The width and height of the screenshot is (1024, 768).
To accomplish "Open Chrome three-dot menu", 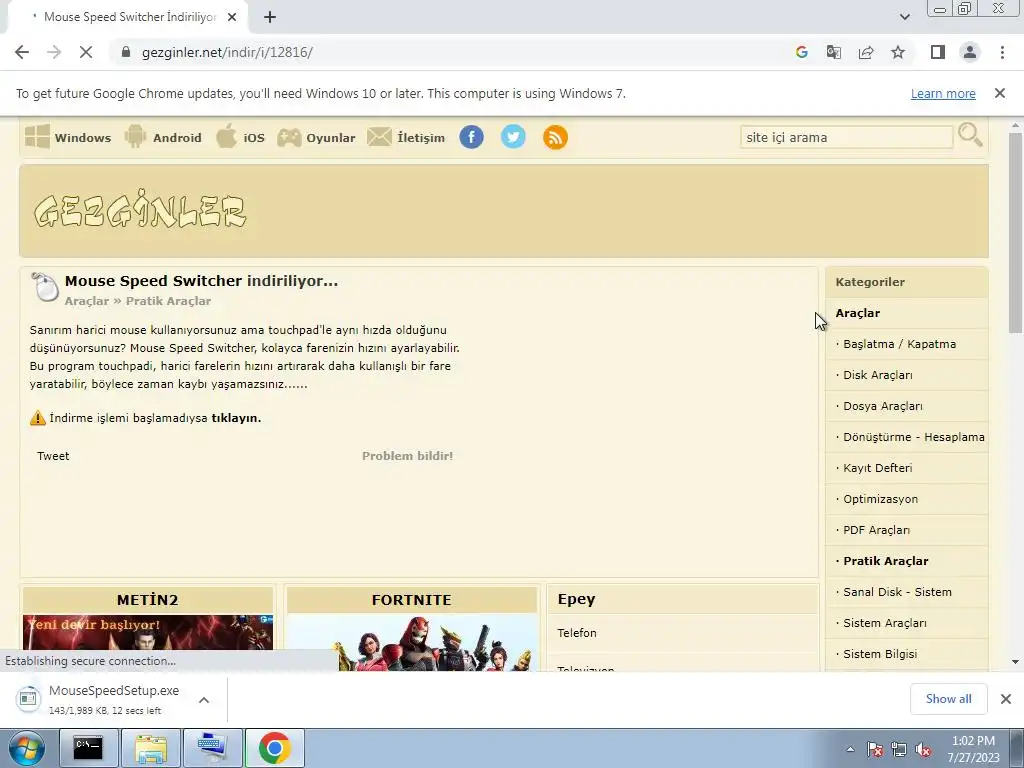I will (x=1002, y=52).
